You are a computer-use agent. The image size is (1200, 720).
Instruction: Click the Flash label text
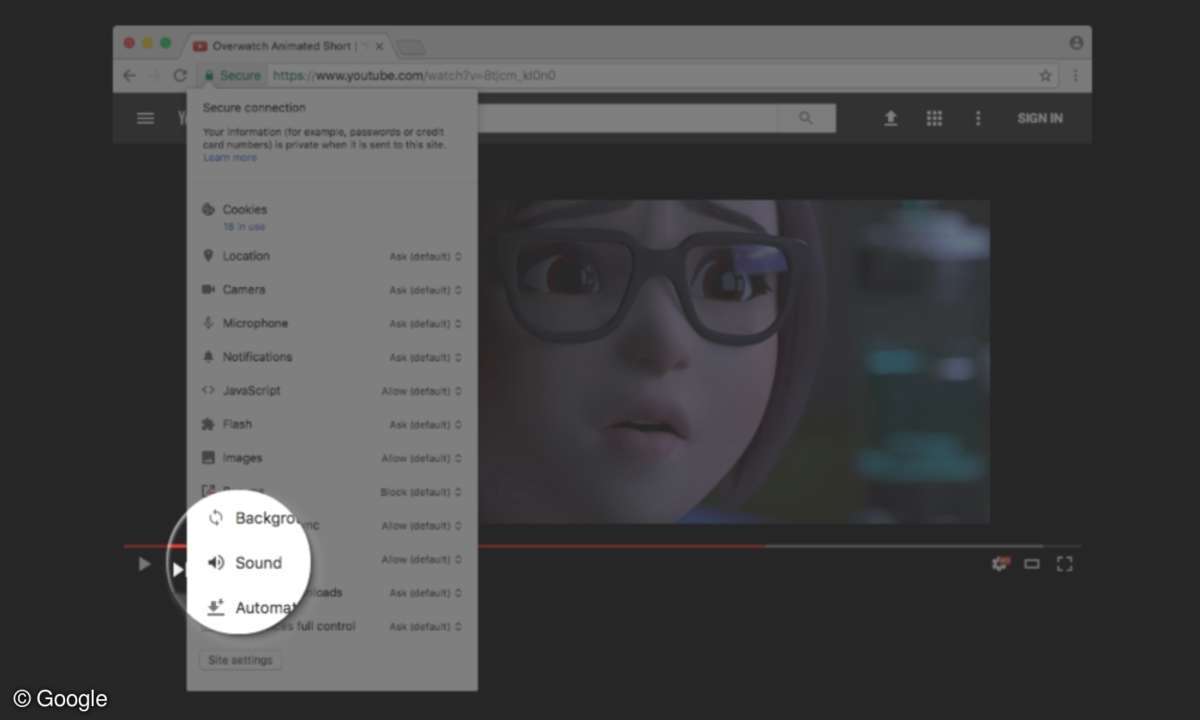coord(237,424)
